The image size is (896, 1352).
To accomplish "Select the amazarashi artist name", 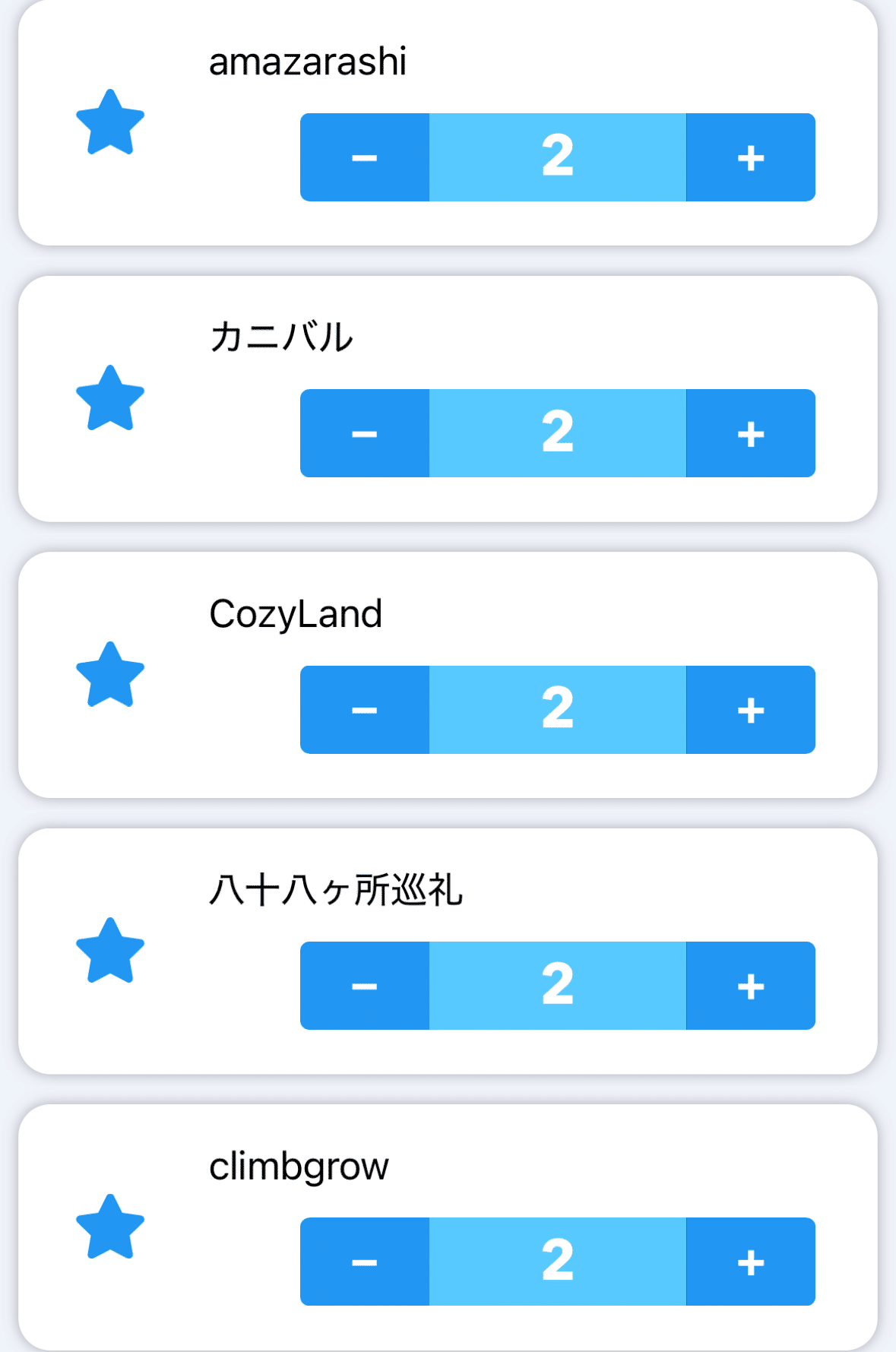I will point(308,62).
